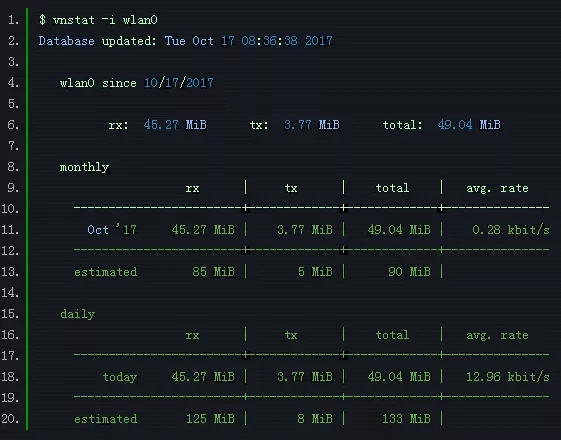Click line number 1 in the gutter

point(13,20)
